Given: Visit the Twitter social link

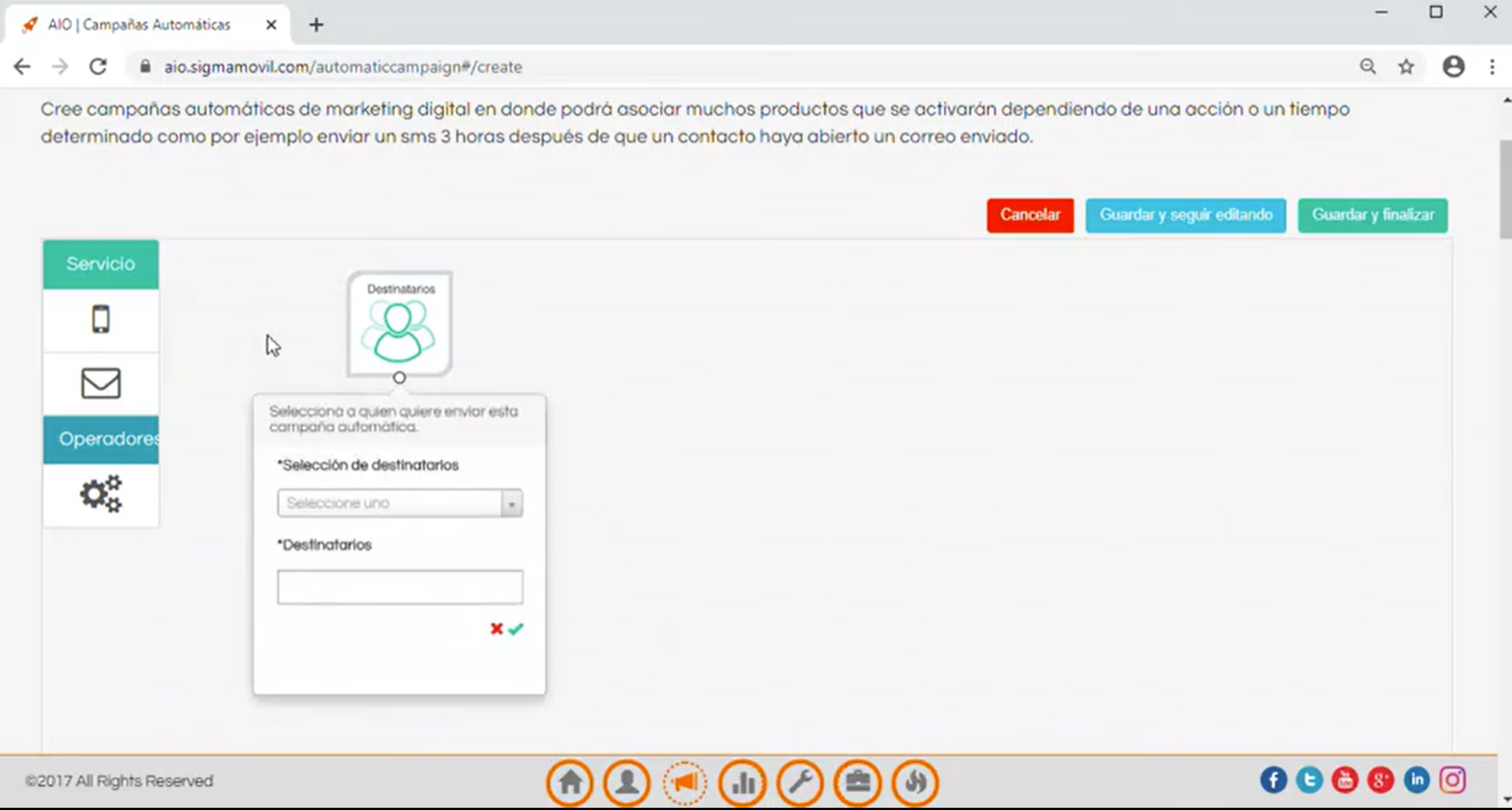Looking at the screenshot, I should (1309, 780).
